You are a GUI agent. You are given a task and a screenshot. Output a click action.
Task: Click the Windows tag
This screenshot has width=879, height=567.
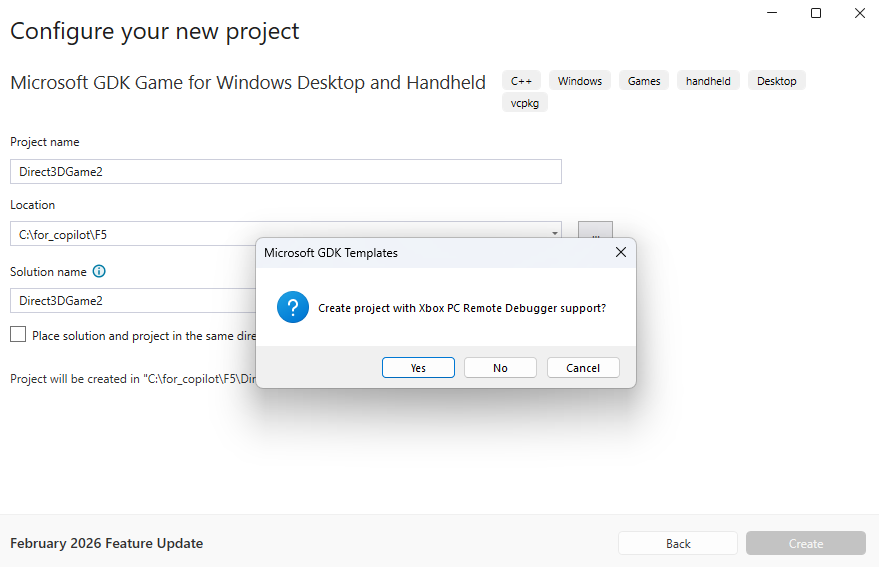click(x=580, y=81)
